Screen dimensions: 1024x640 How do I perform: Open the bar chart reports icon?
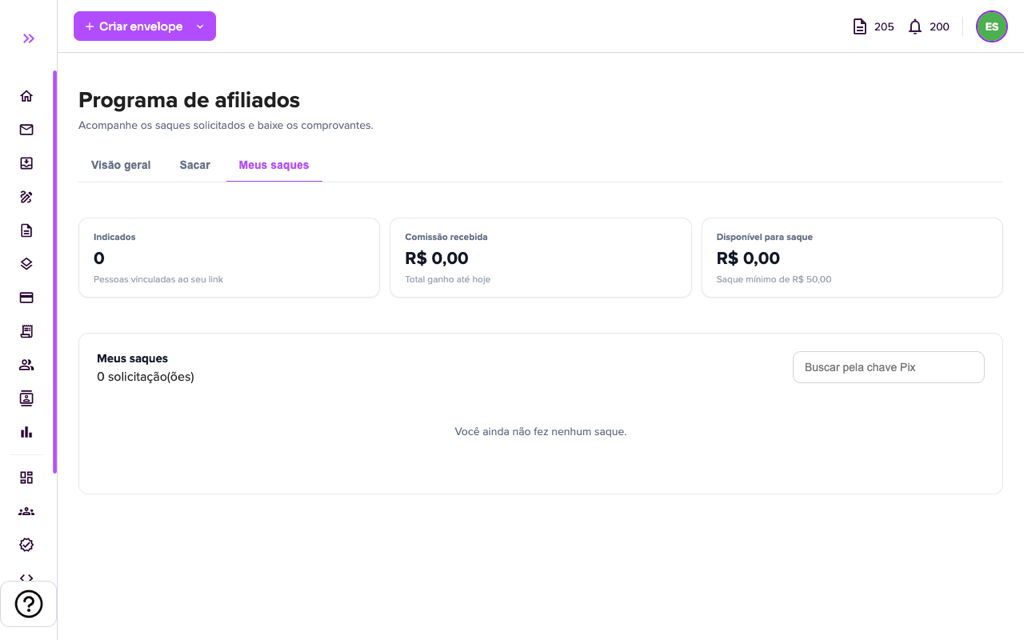pos(26,432)
